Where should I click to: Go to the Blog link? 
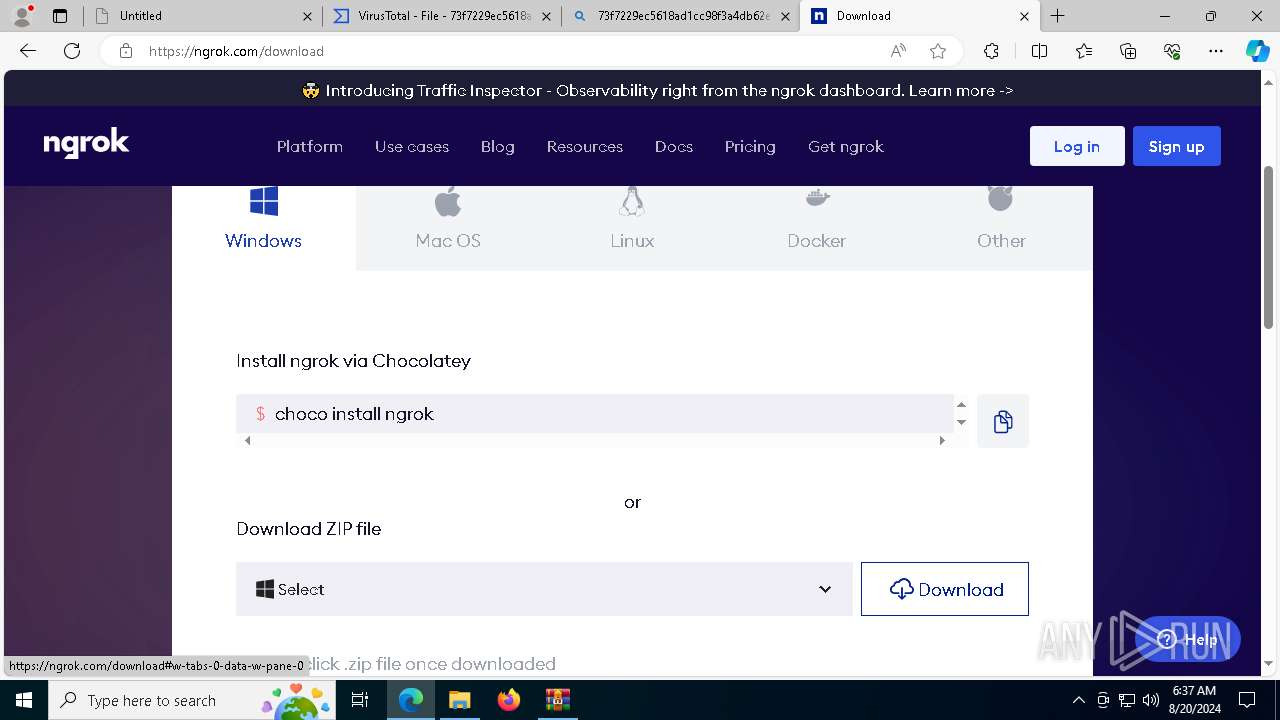pyautogui.click(x=498, y=146)
